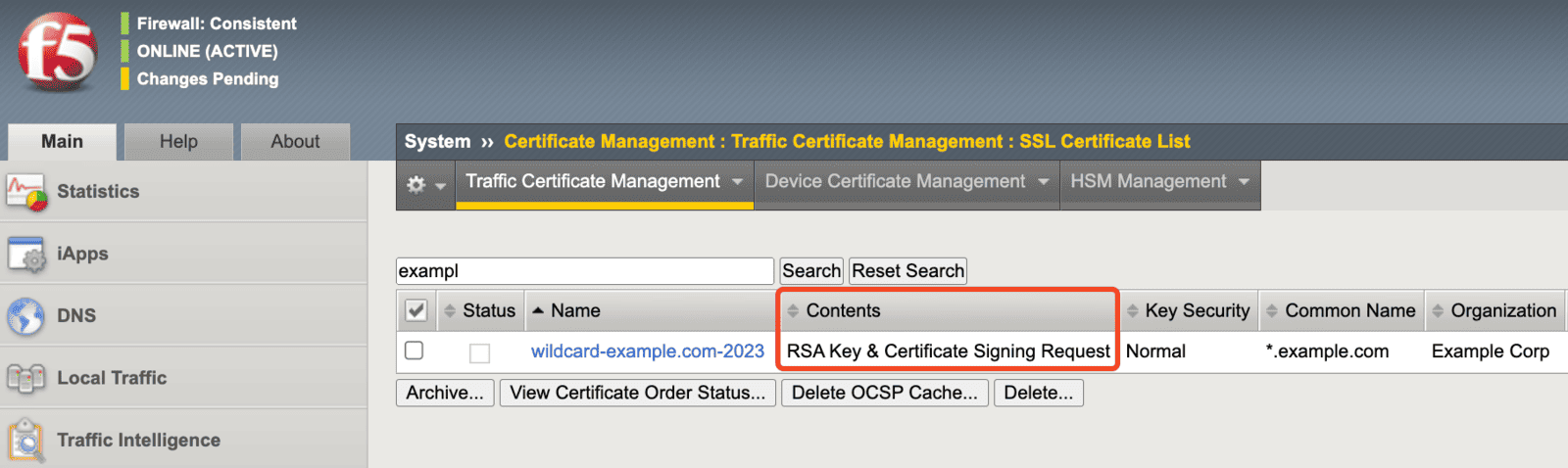Click the F5 logo
The width and height of the screenshot is (1568, 468).
pyautogui.click(x=57, y=52)
